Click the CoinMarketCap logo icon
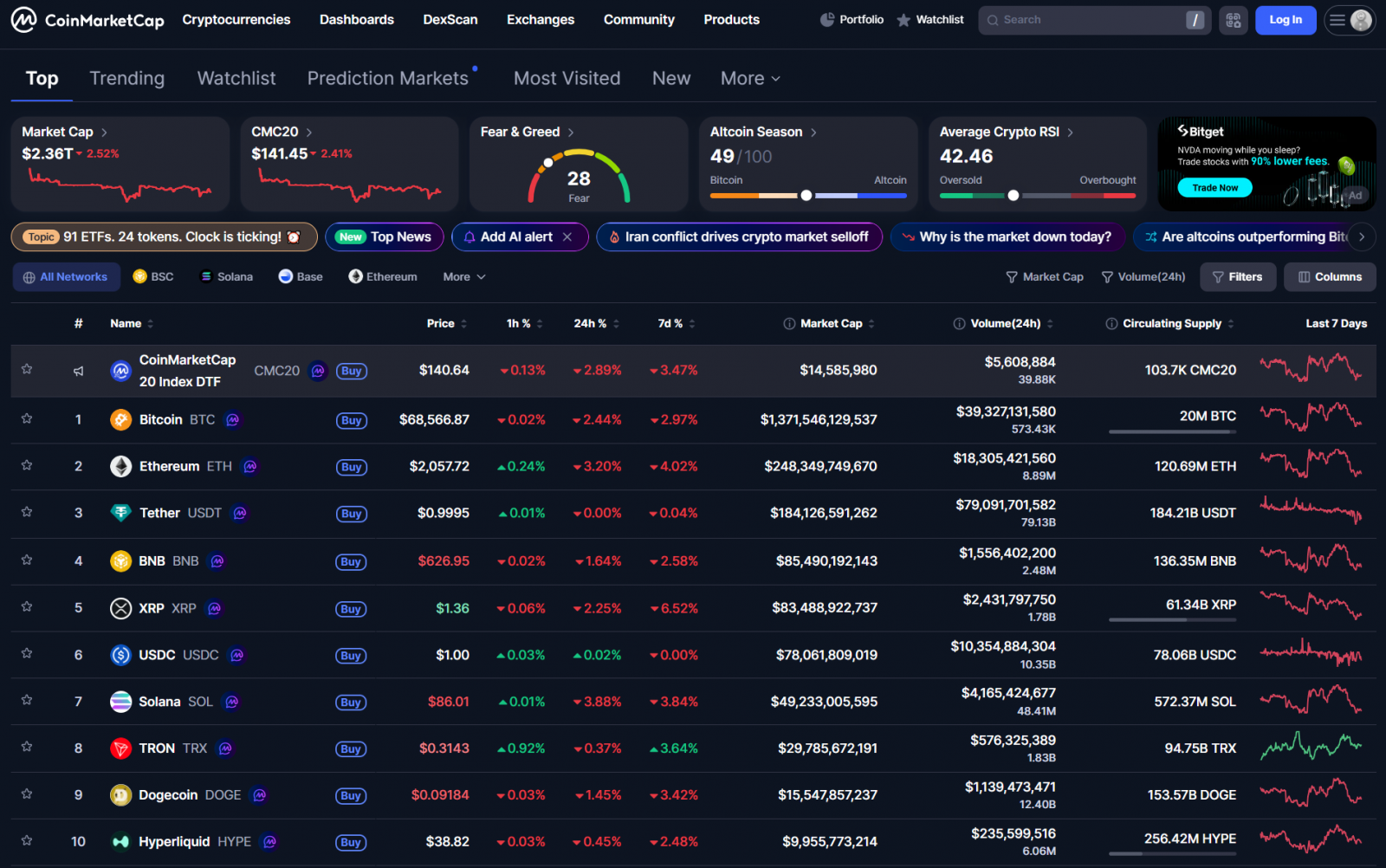This screenshot has width=1386, height=868. point(23,20)
